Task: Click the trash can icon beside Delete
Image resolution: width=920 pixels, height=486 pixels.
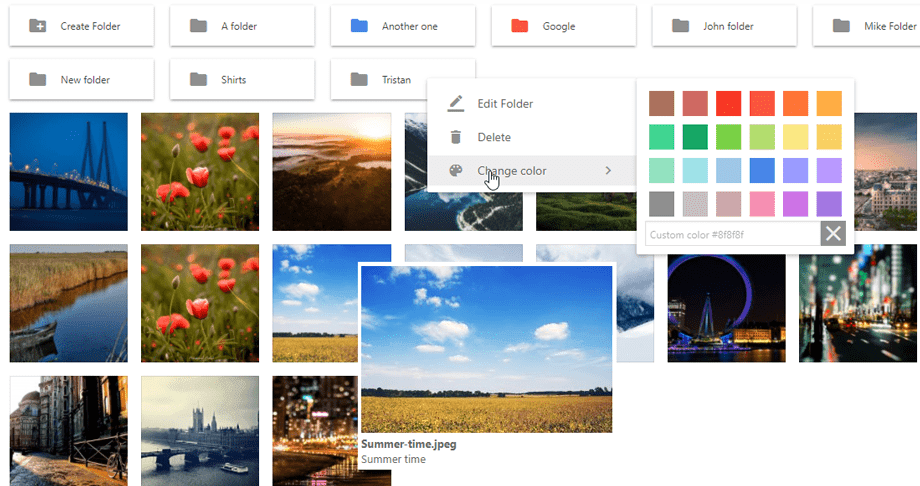Action: tap(455, 137)
